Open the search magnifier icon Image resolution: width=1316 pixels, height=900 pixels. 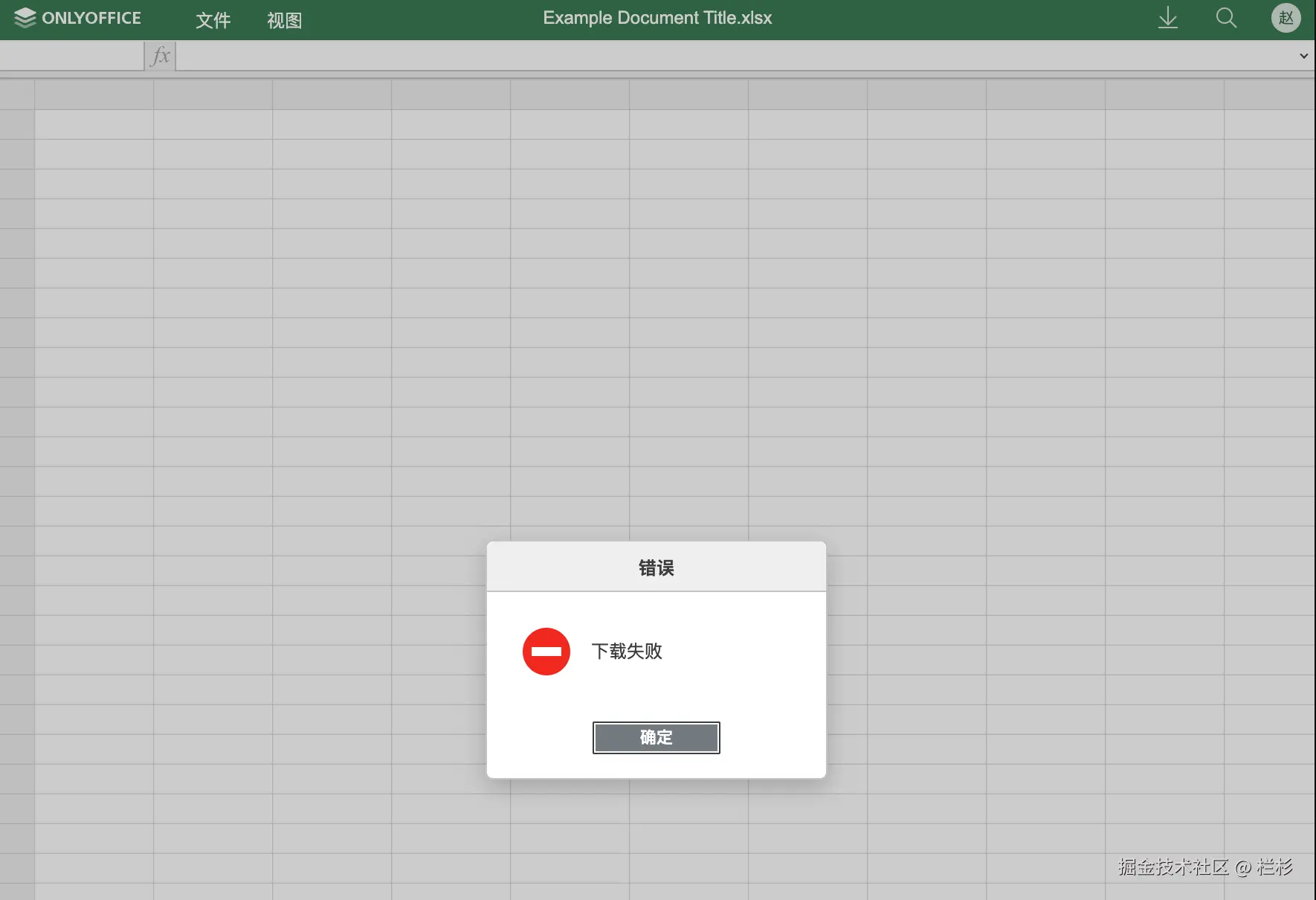point(1226,18)
